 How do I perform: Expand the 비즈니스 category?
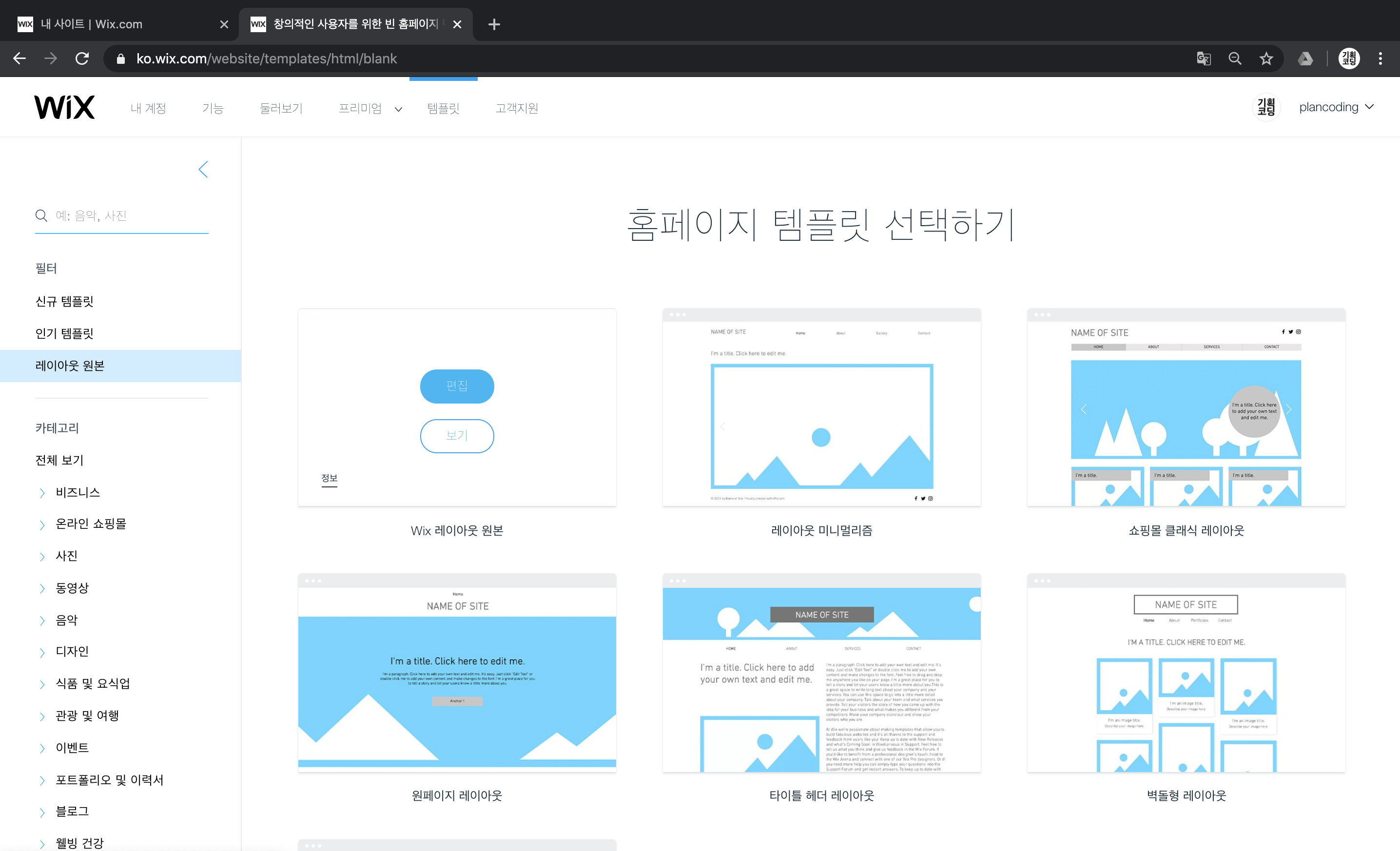click(x=42, y=493)
